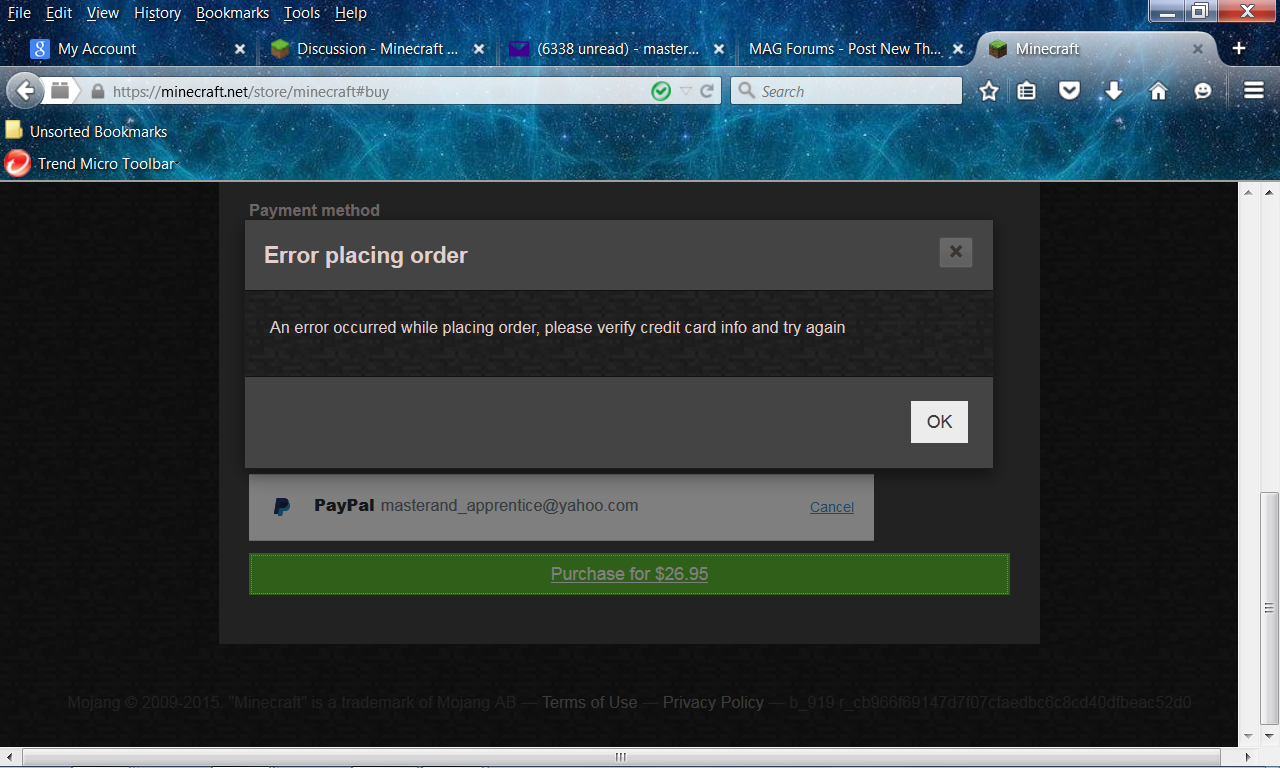Cancel the PayPal payment method
The width and height of the screenshot is (1280, 768).
click(x=832, y=507)
